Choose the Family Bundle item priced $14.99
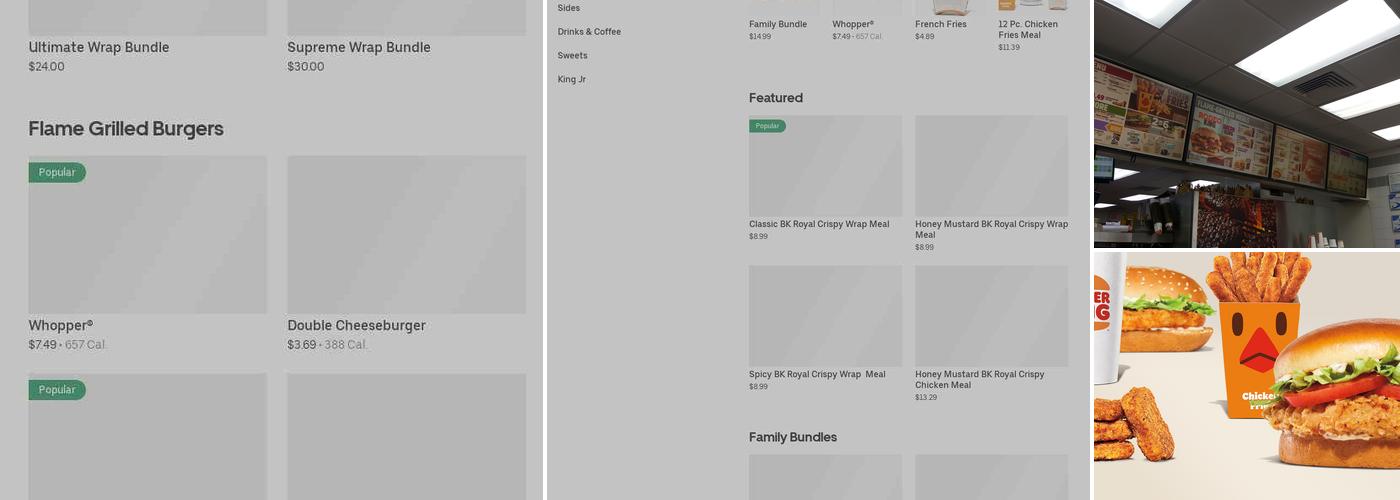Screen dimensions: 1400x500 coord(778,24)
